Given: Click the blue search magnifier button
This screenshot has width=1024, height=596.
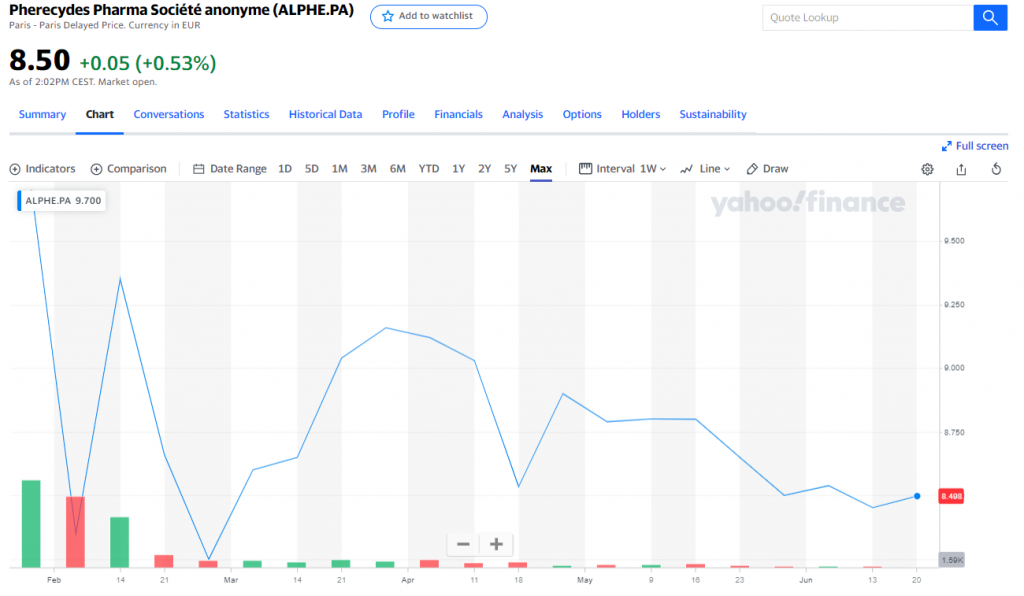Looking at the screenshot, I should [990, 18].
